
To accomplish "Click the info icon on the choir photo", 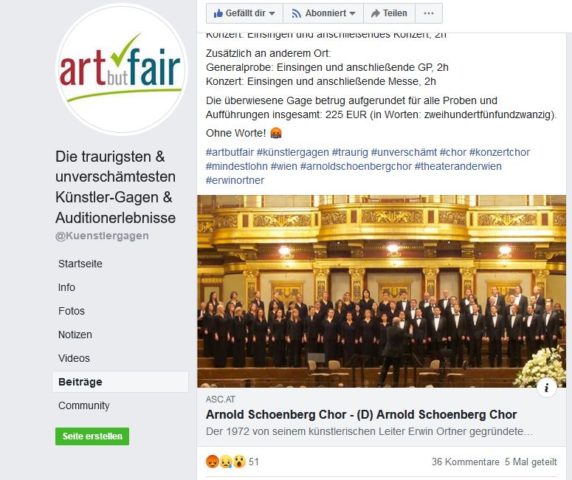I will pyautogui.click(x=546, y=387).
